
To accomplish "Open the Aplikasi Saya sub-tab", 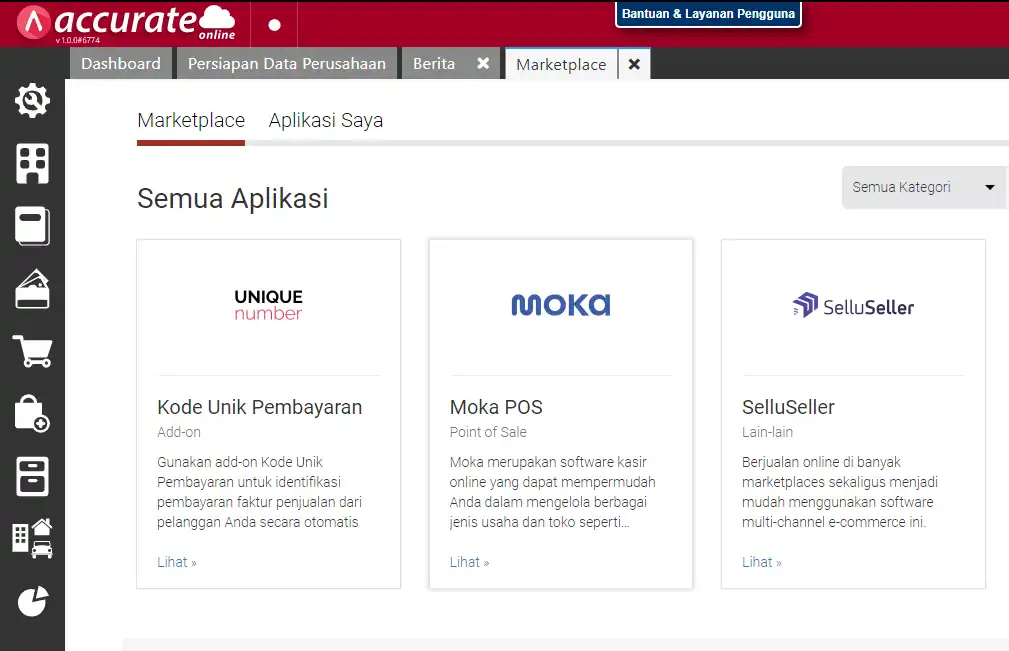I will coord(326,120).
